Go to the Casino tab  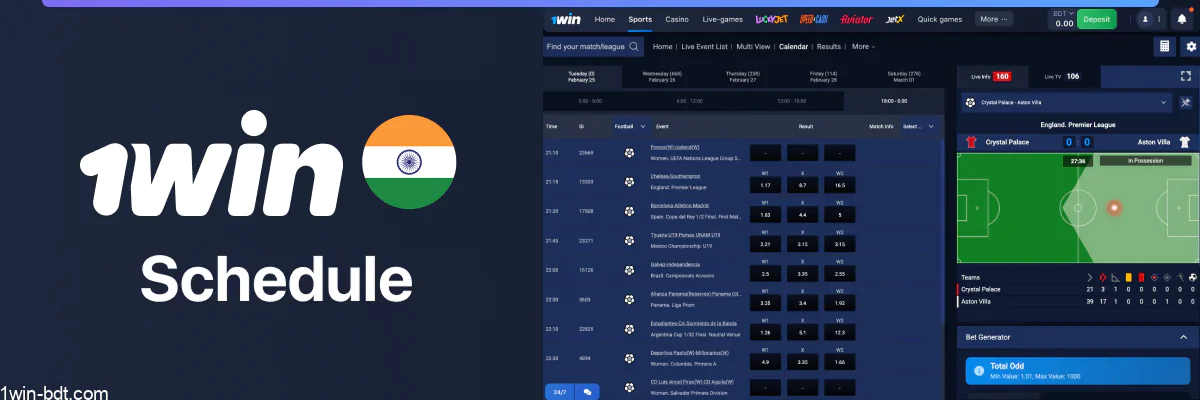pyautogui.click(x=677, y=19)
